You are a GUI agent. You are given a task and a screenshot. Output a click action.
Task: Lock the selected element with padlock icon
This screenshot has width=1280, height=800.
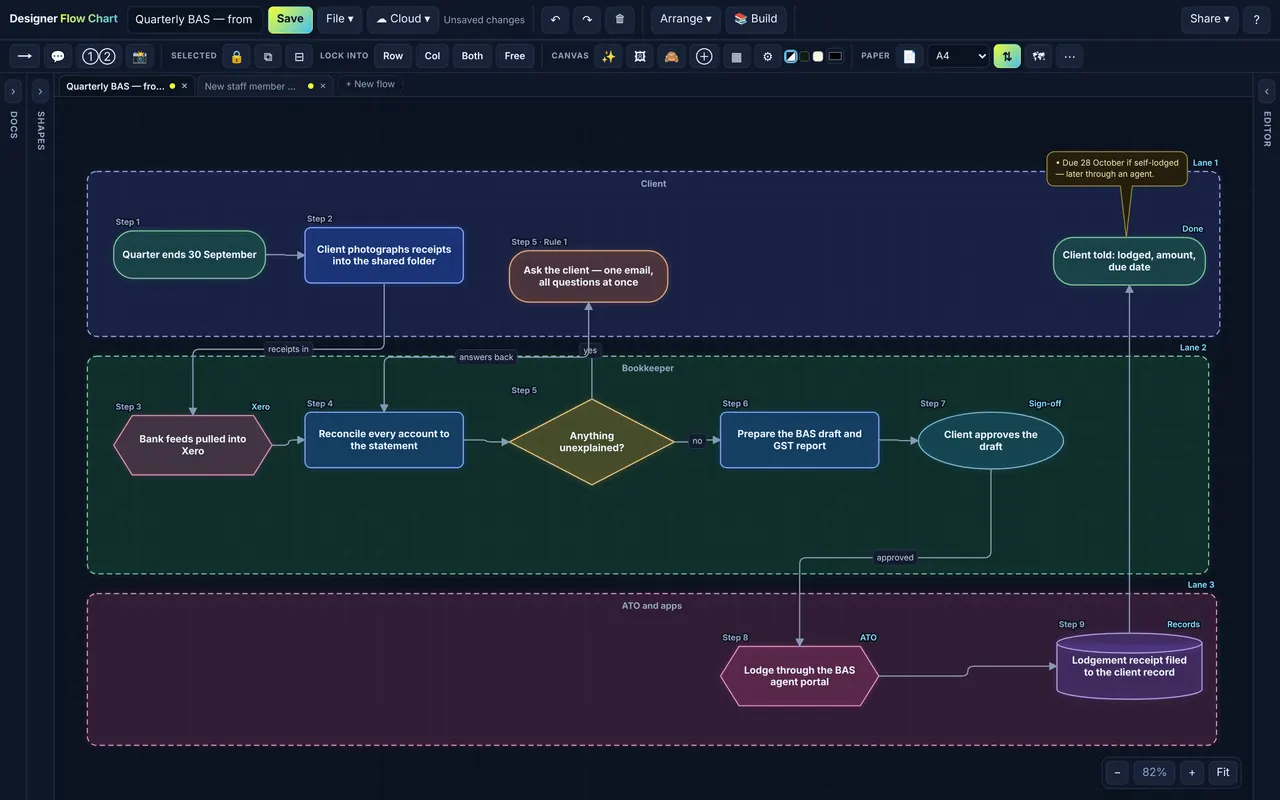pos(236,56)
